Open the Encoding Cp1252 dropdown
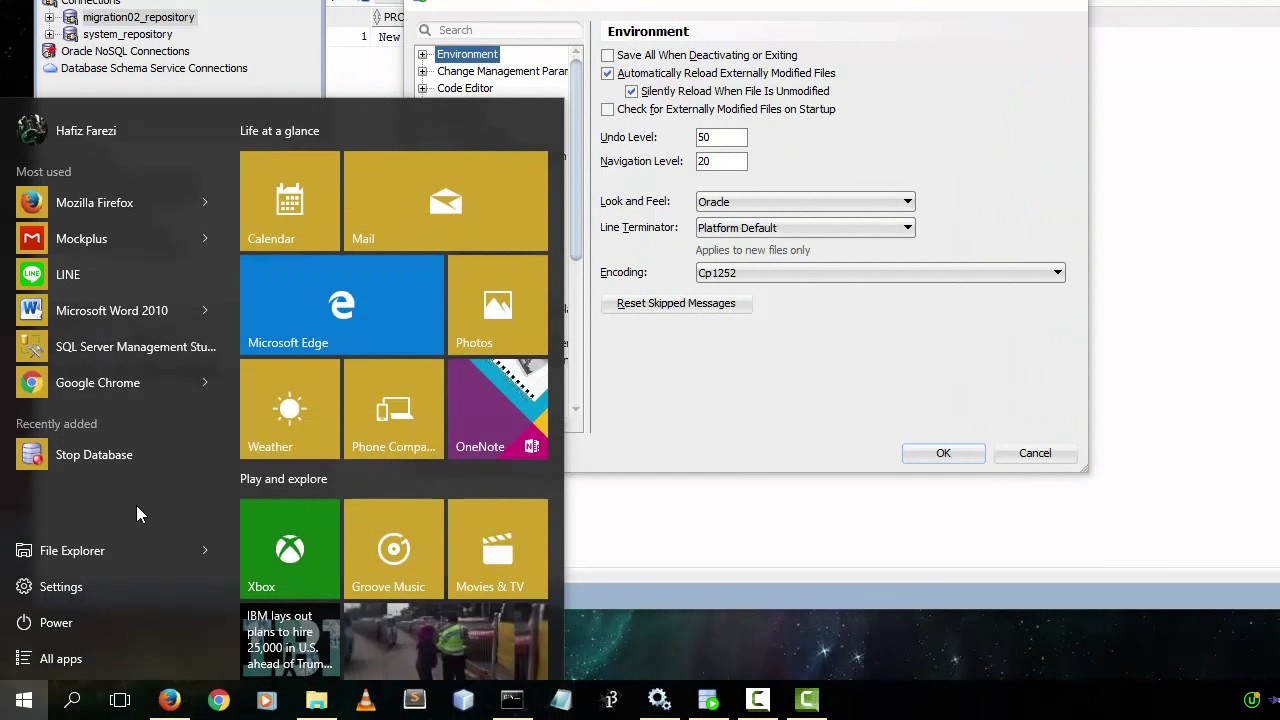Viewport: 1280px width, 720px height. coord(880,272)
